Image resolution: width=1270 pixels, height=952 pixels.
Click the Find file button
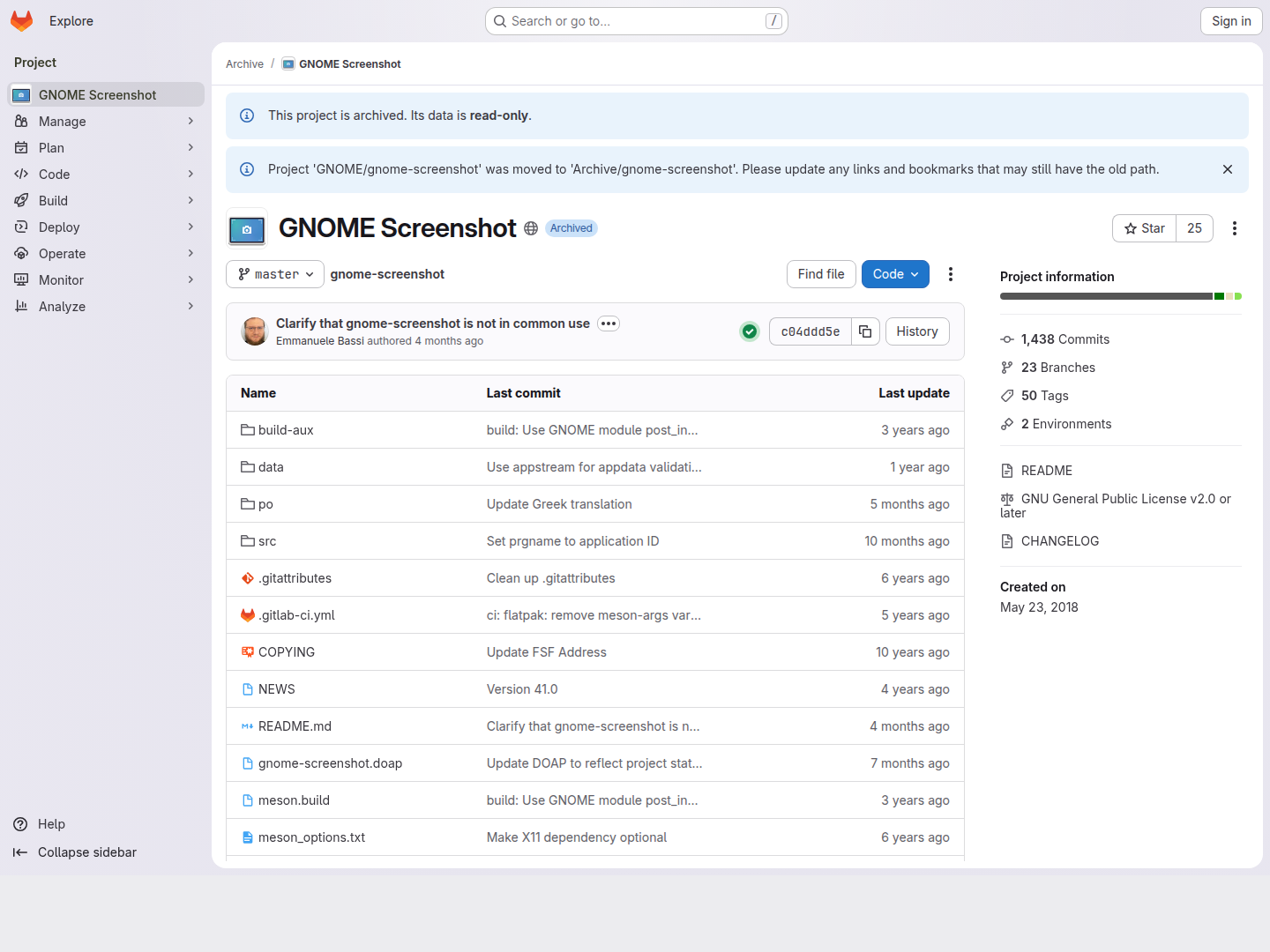click(821, 274)
